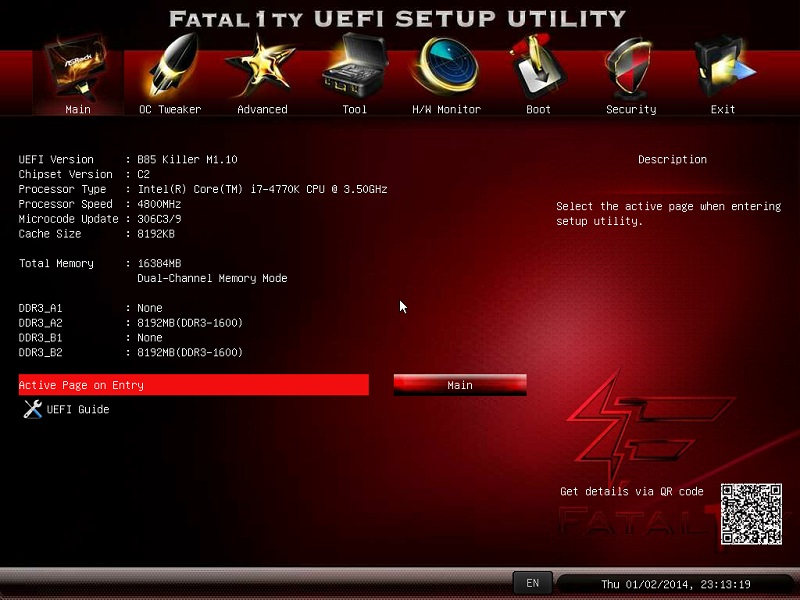Open the UEFI Guide link
800x600 pixels.
coord(78,409)
